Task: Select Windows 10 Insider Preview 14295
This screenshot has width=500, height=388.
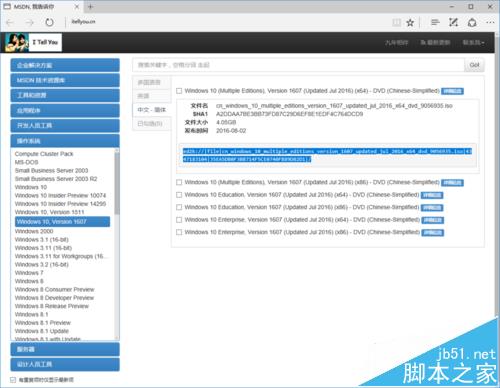Action: (60, 204)
